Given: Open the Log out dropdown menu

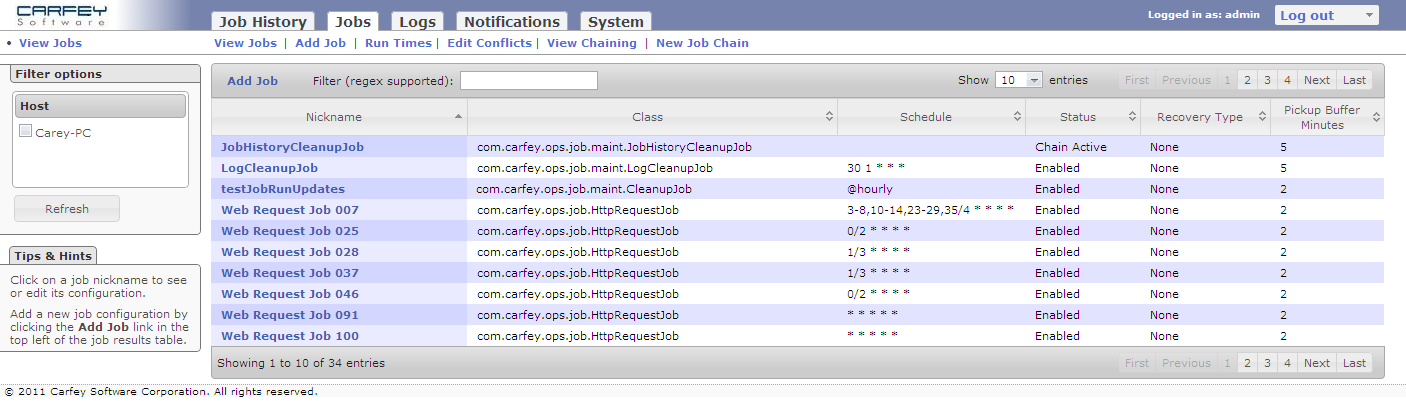Looking at the screenshot, I should click(x=1326, y=15).
